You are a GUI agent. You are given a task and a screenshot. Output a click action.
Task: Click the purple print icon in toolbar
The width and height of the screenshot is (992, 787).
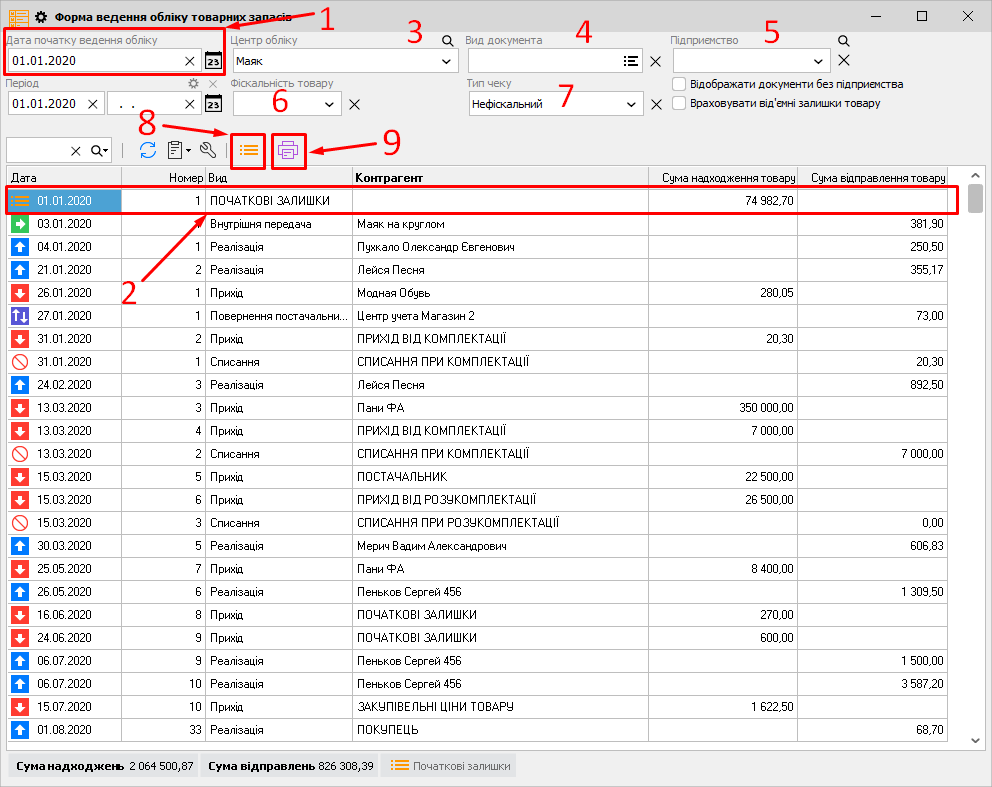click(x=288, y=150)
